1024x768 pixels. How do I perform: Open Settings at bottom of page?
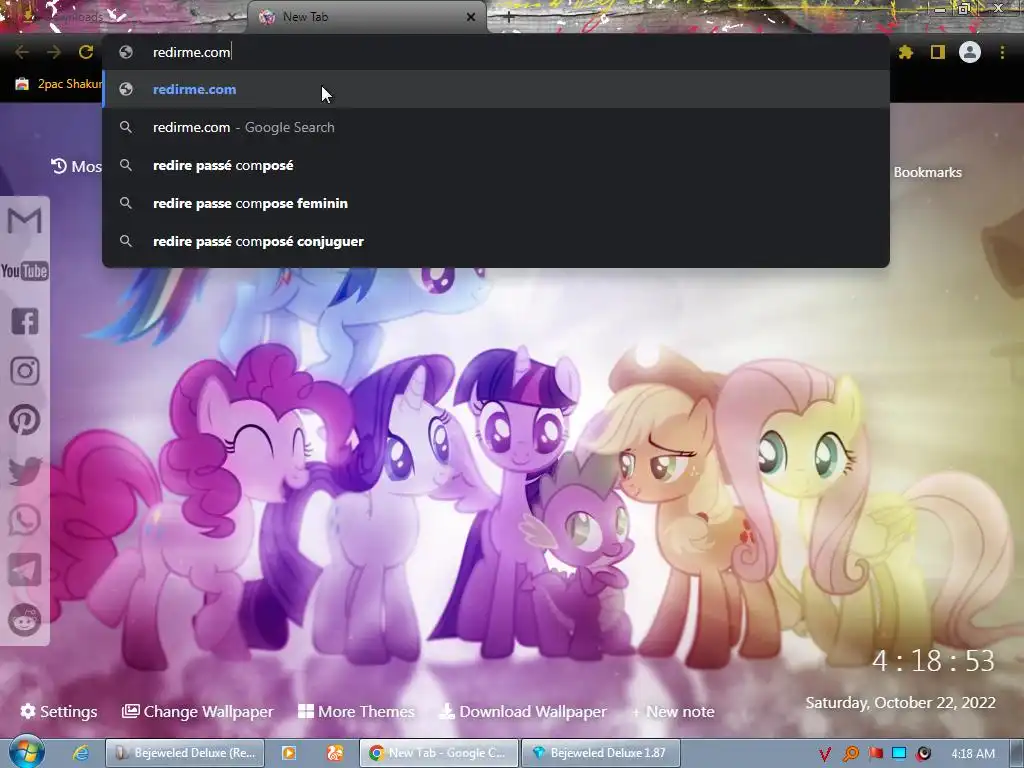coord(59,711)
